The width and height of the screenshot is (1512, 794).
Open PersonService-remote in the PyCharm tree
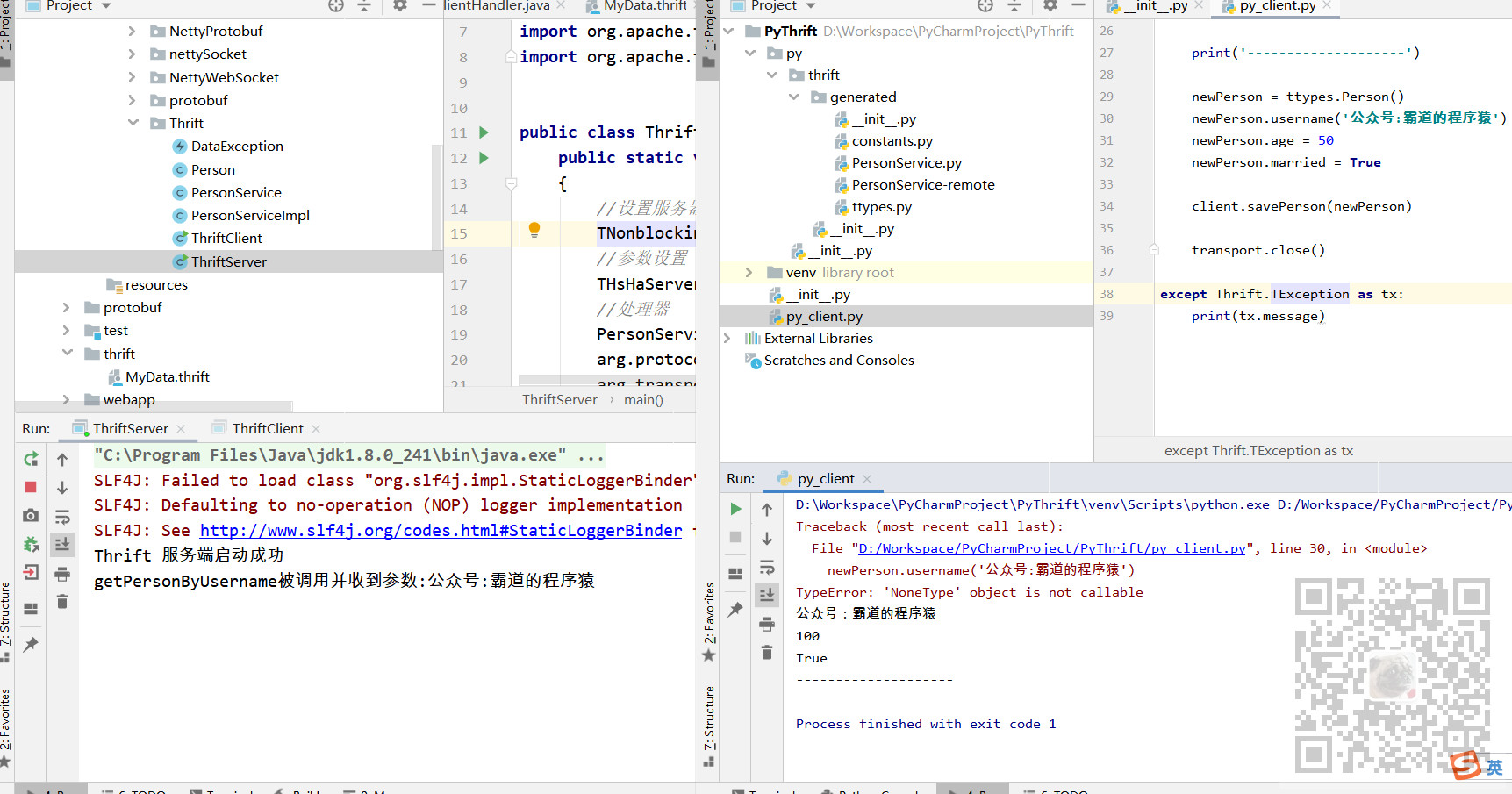point(923,184)
